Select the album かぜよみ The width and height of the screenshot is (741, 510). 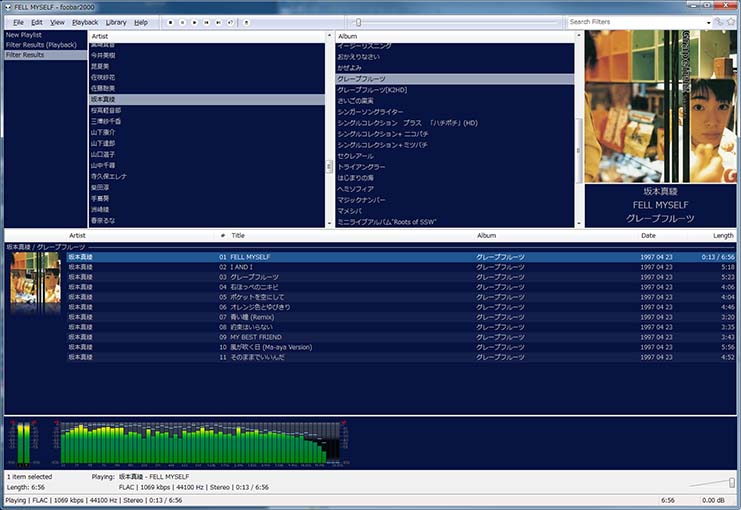(x=455, y=68)
